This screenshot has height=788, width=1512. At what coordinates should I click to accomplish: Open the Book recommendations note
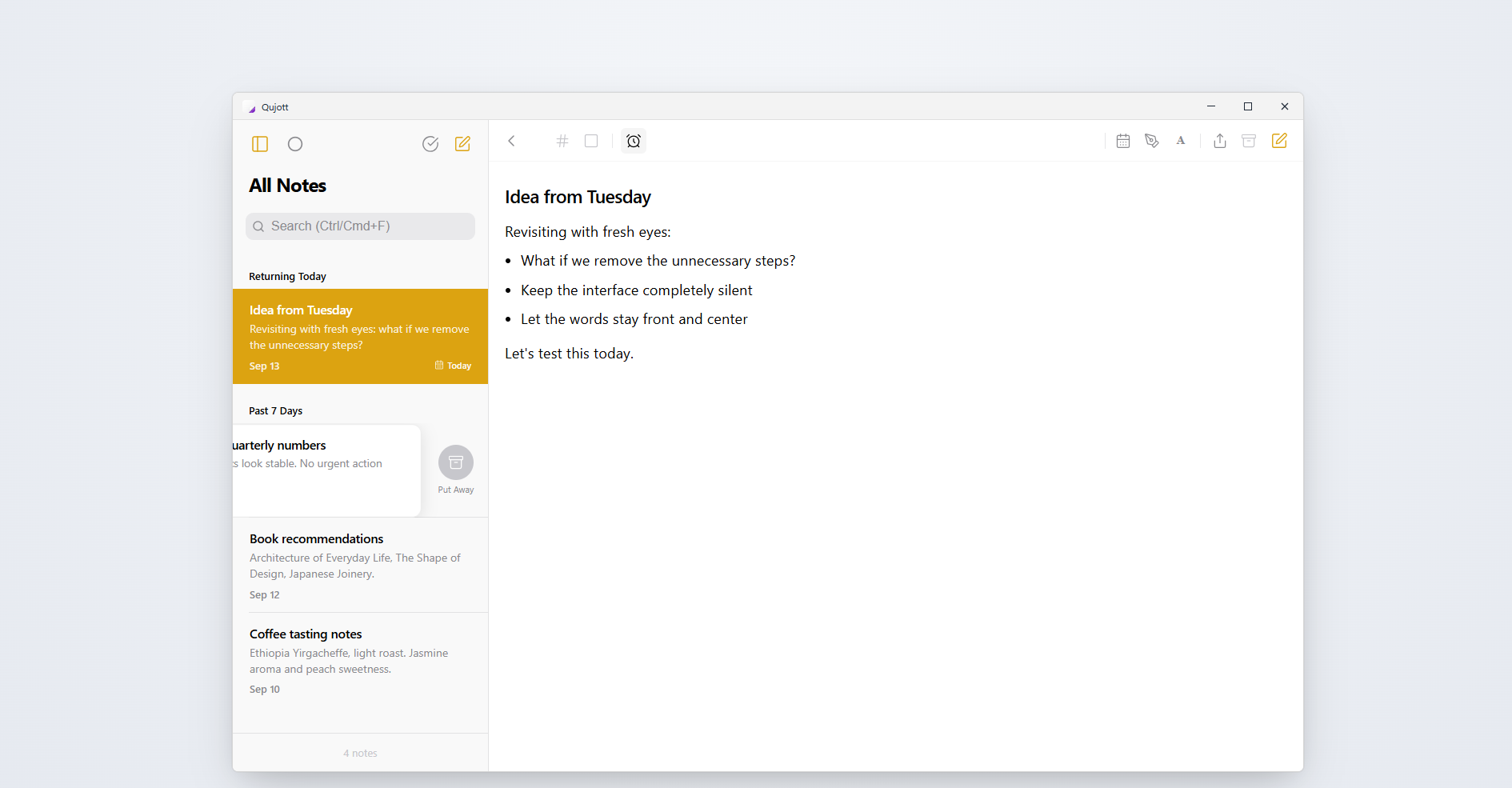coord(360,566)
